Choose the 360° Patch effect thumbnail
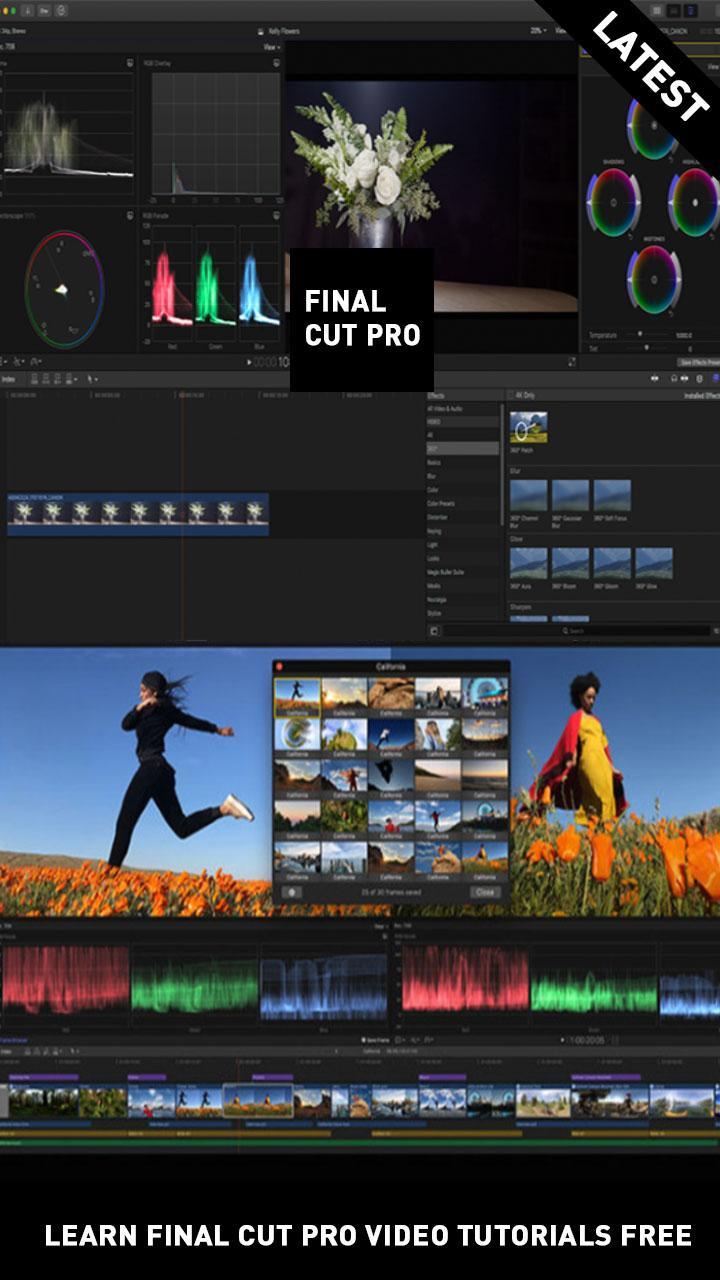 pyautogui.click(x=528, y=427)
